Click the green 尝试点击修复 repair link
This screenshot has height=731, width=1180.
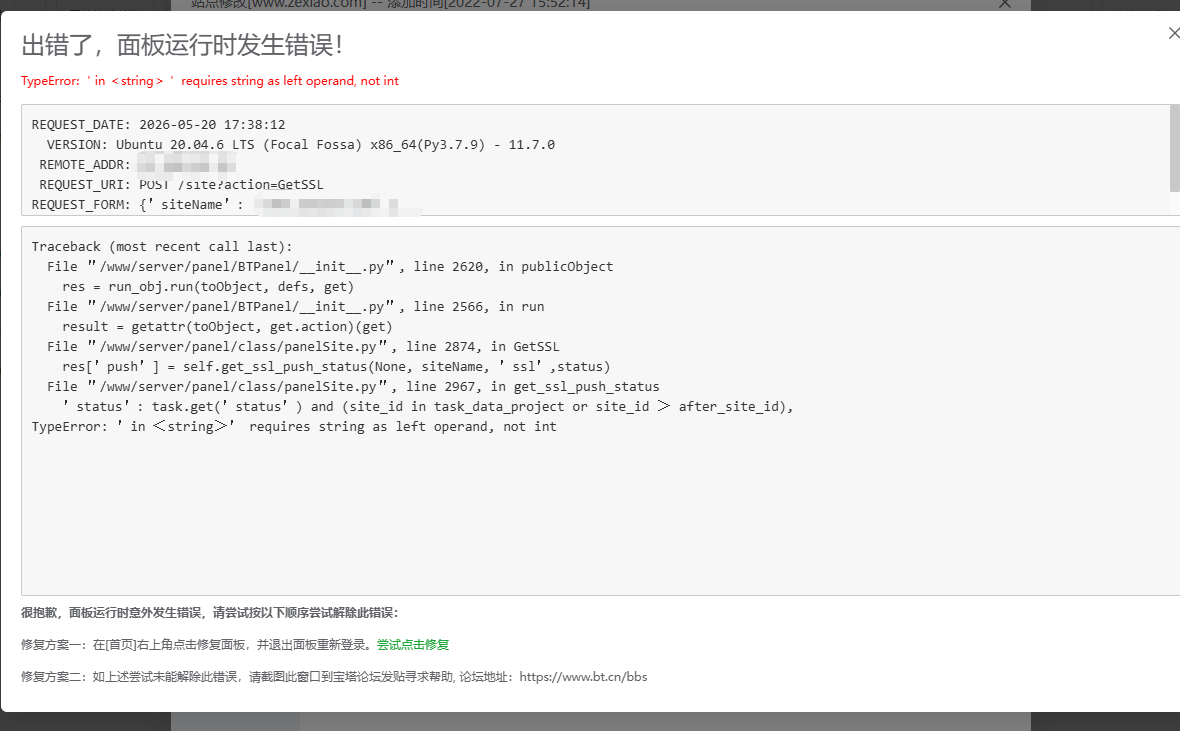[x=412, y=644]
